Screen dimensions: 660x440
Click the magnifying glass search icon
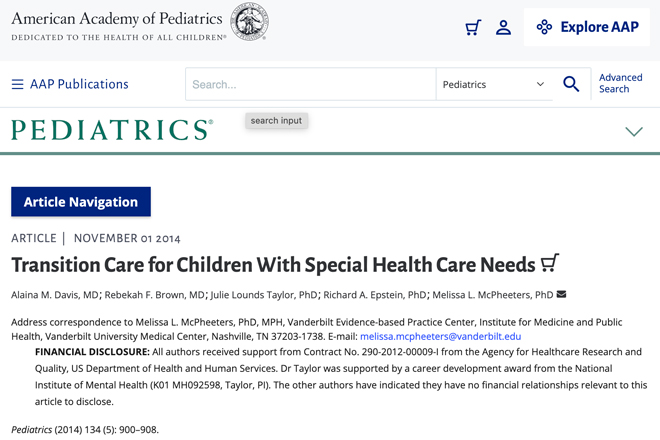(571, 84)
